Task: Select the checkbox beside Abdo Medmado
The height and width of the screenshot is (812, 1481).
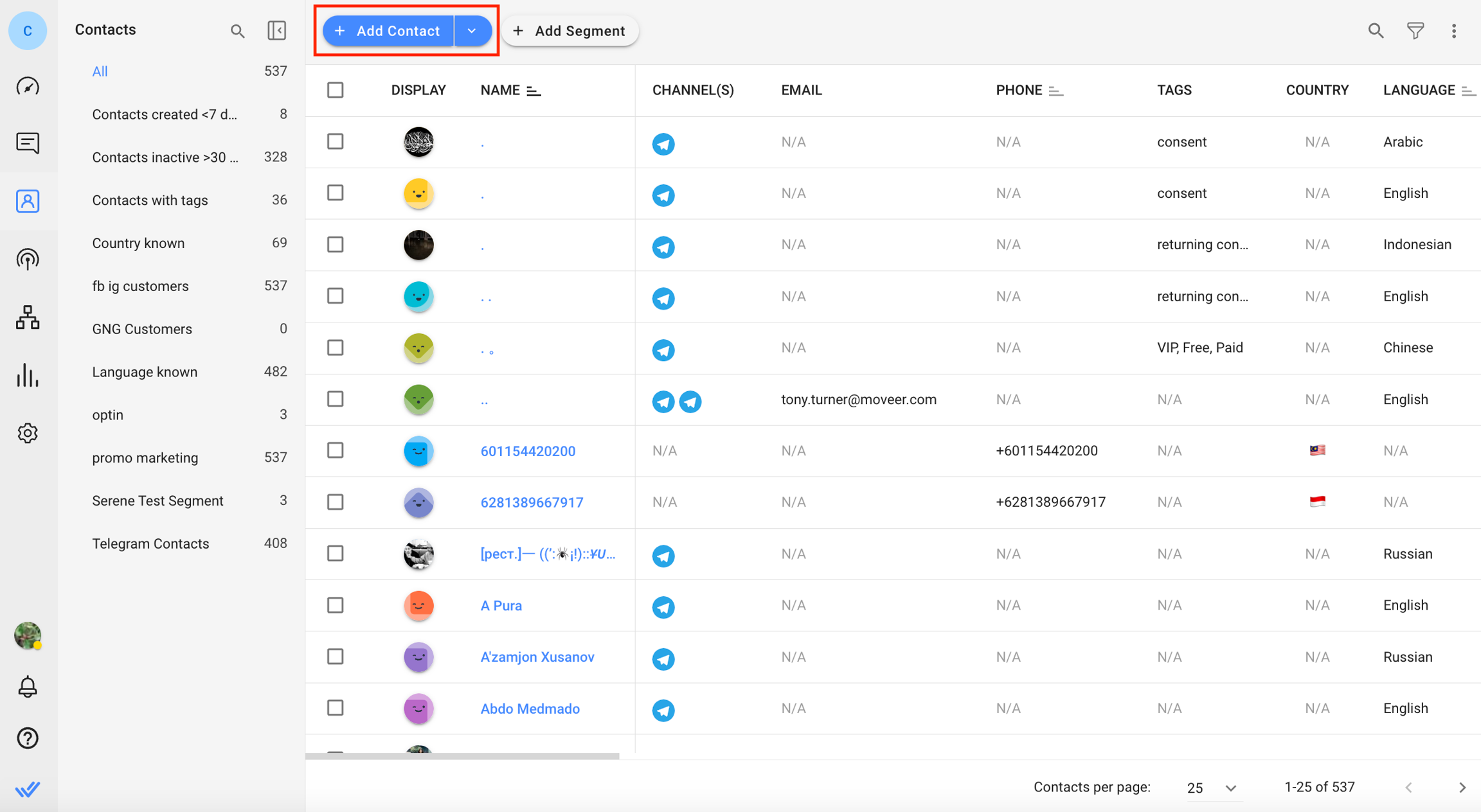Action: click(x=335, y=708)
